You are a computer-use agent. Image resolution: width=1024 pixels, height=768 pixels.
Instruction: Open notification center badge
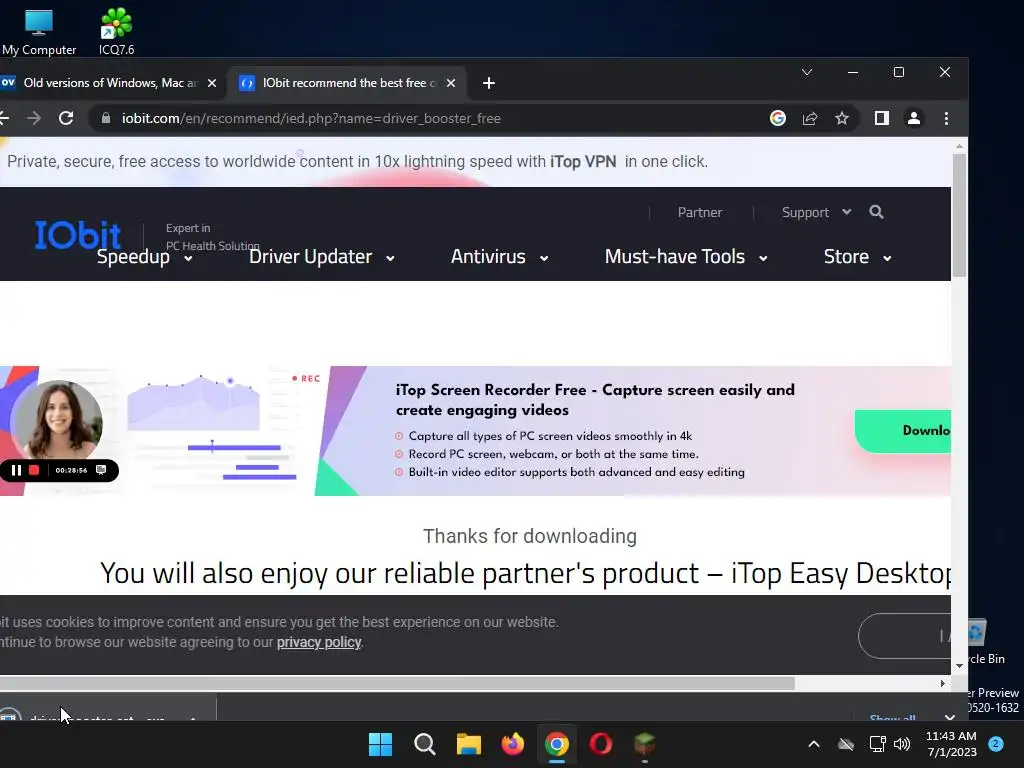pyautogui.click(x=996, y=744)
